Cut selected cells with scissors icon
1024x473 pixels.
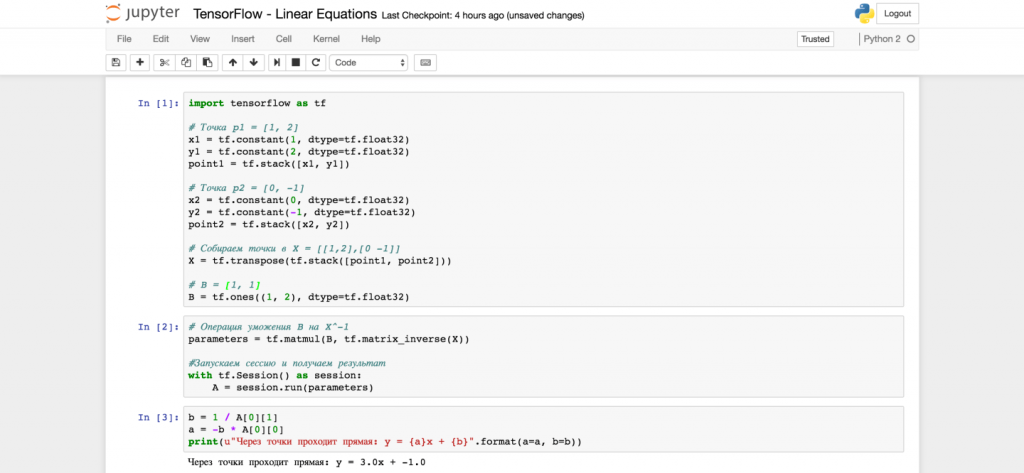pyautogui.click(x=165, y=62)
